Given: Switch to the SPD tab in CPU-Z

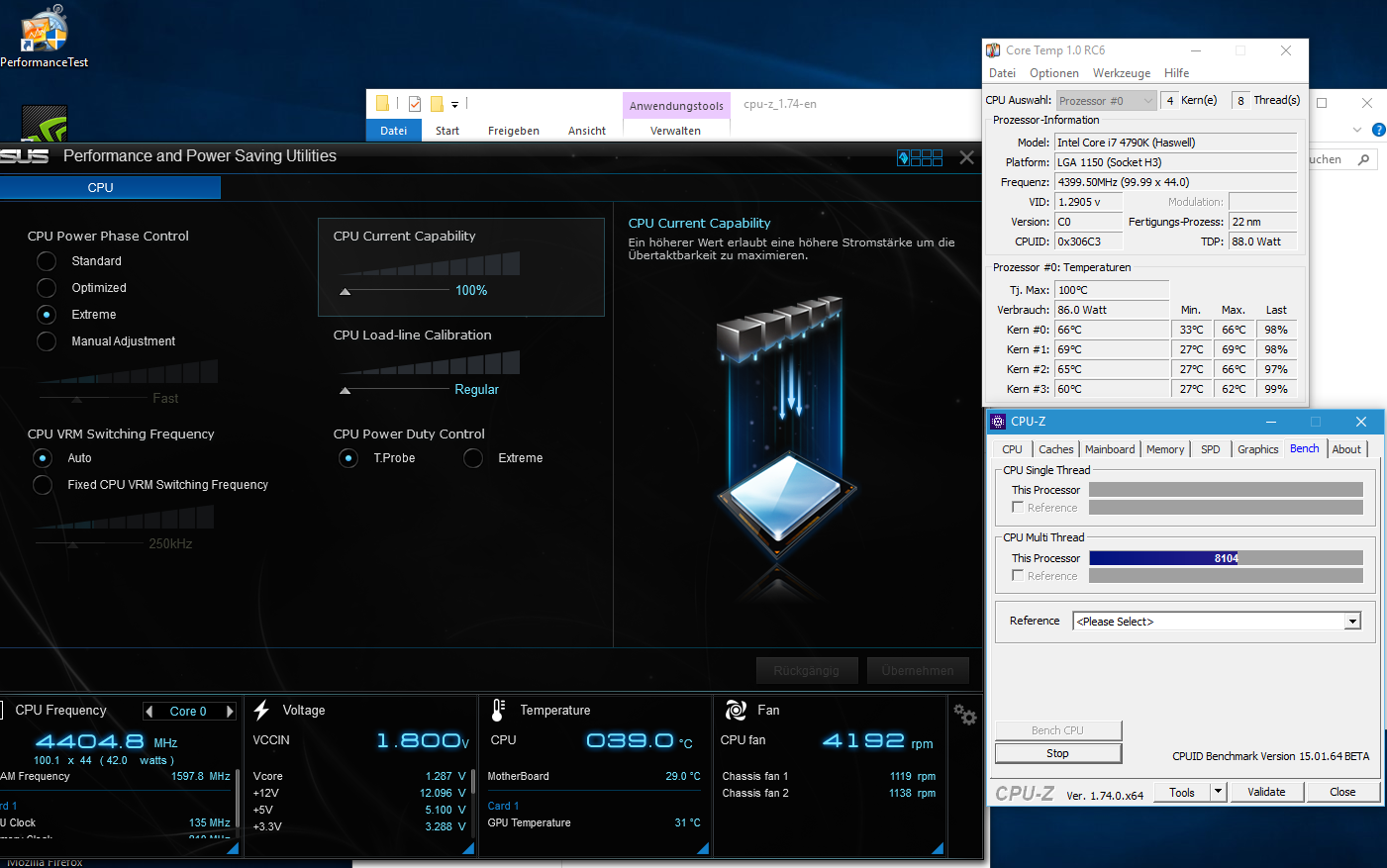Looking at the screenshot, I should [1211, 449].
